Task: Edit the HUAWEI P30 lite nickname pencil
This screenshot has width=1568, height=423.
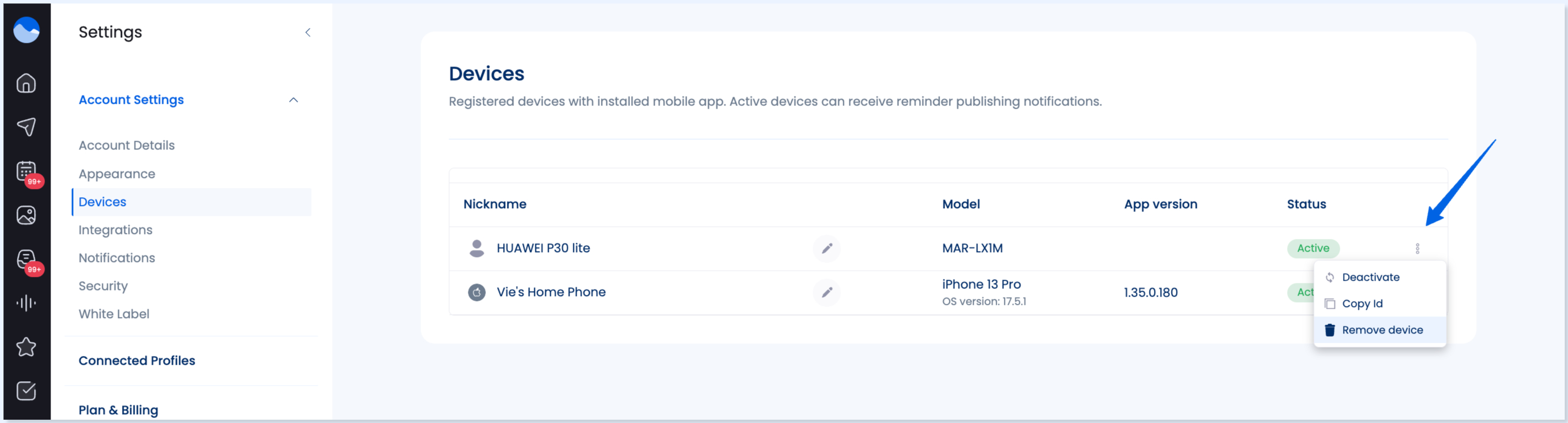Action: (x=827, y=248)
